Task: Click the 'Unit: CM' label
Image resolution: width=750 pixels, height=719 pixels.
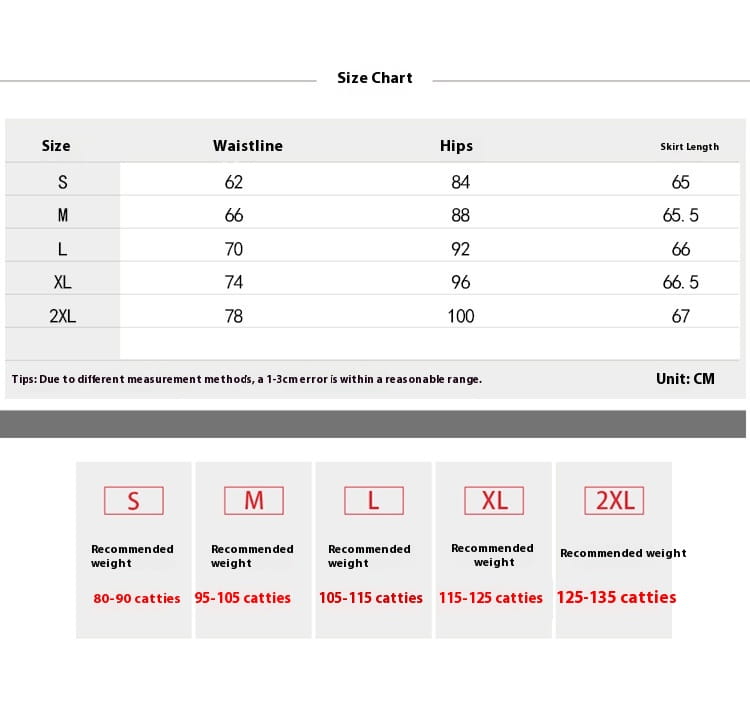Action: [x=685, y=378]
